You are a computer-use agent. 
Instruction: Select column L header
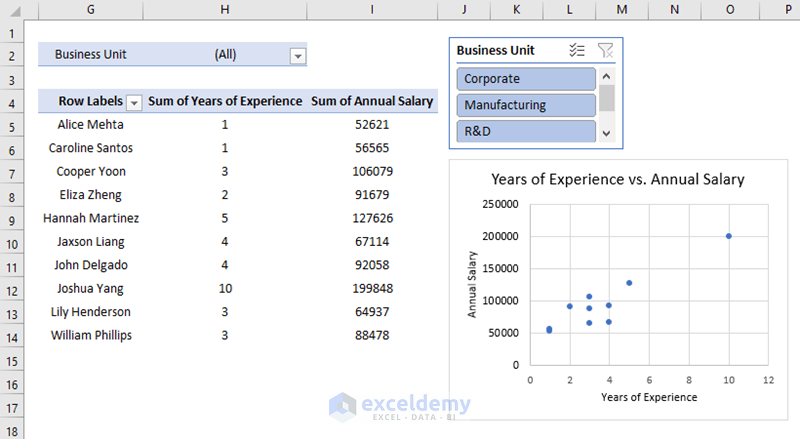pos(569,10)
